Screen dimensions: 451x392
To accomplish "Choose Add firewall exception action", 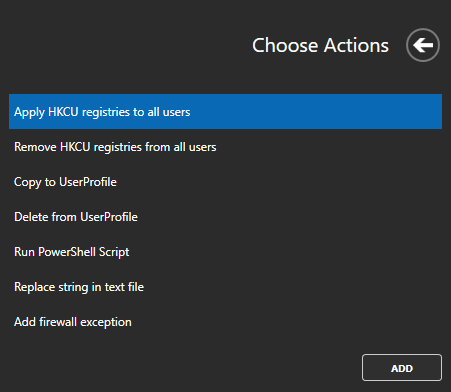I will (x=225, y=322).
